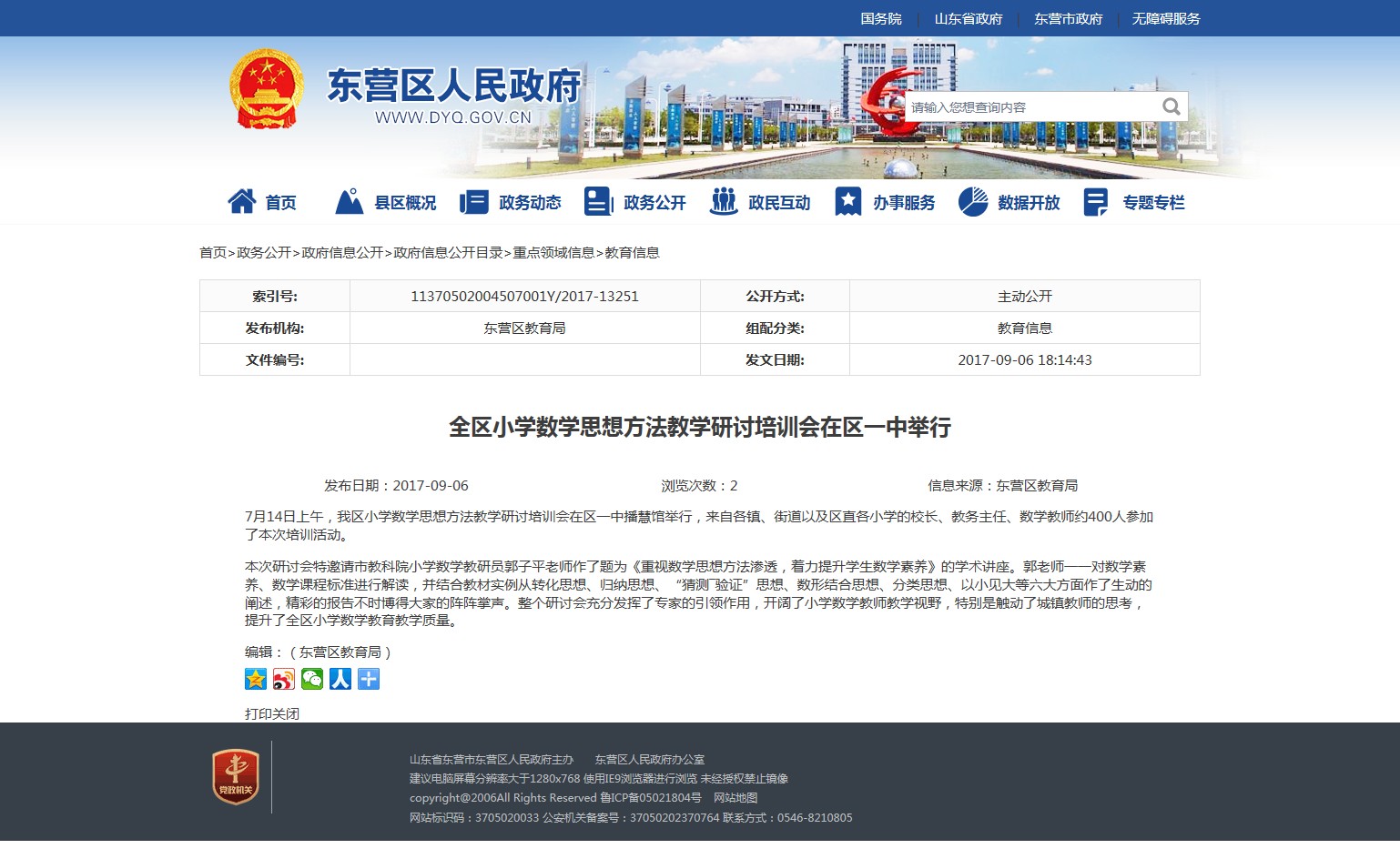
Task: Open the 政民互动 navigation menu
Action: pos(760,202)
